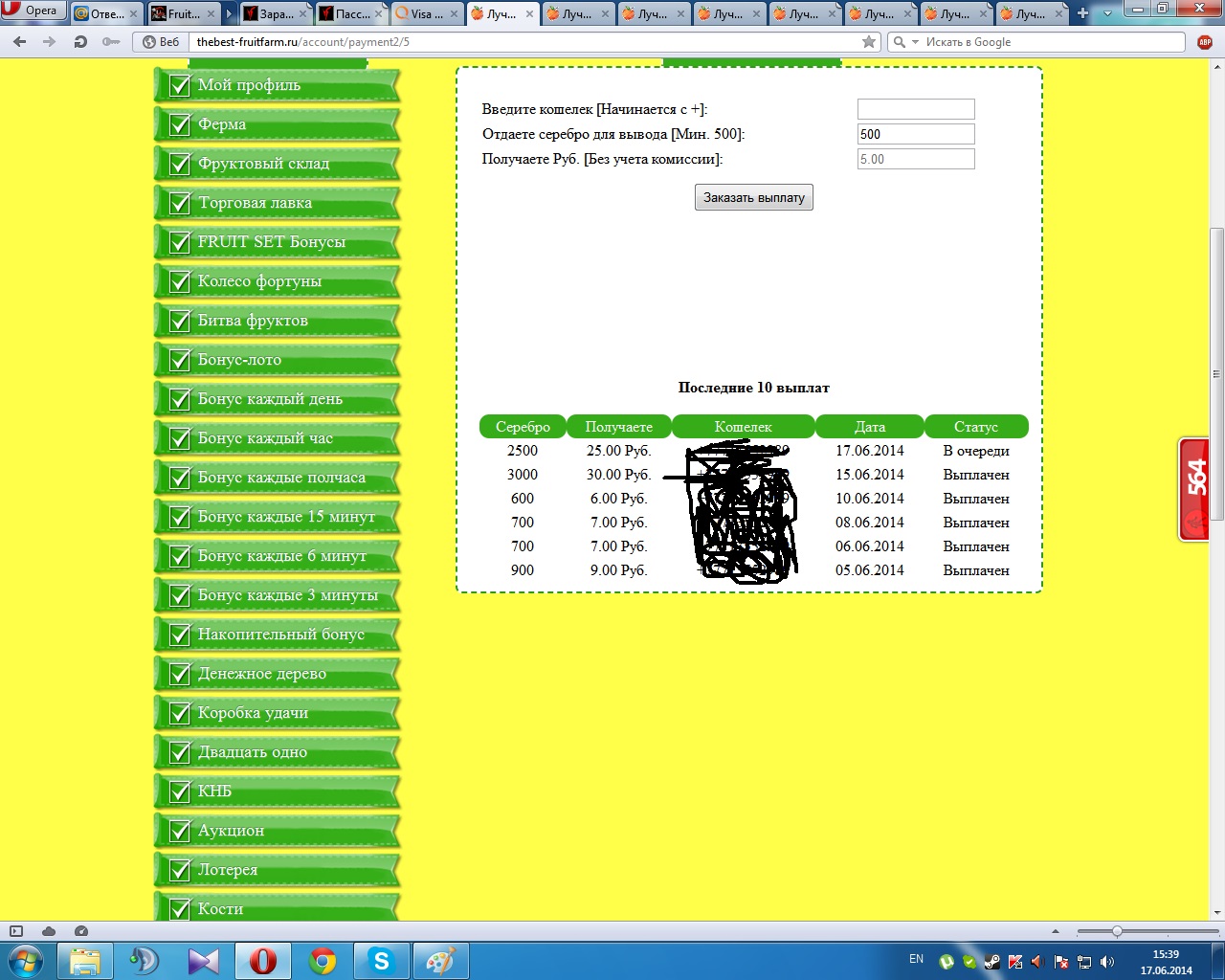Open the Колесо фортуны menu item

(x=277, y=281)
